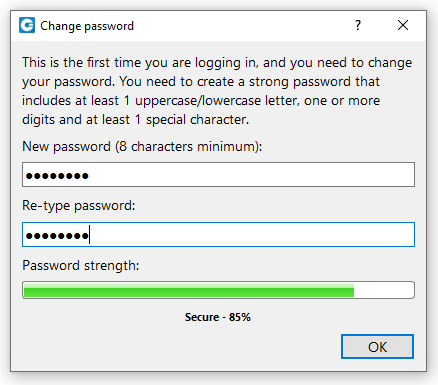
Task: Click the "Change password" window title text
Action: 87,26
